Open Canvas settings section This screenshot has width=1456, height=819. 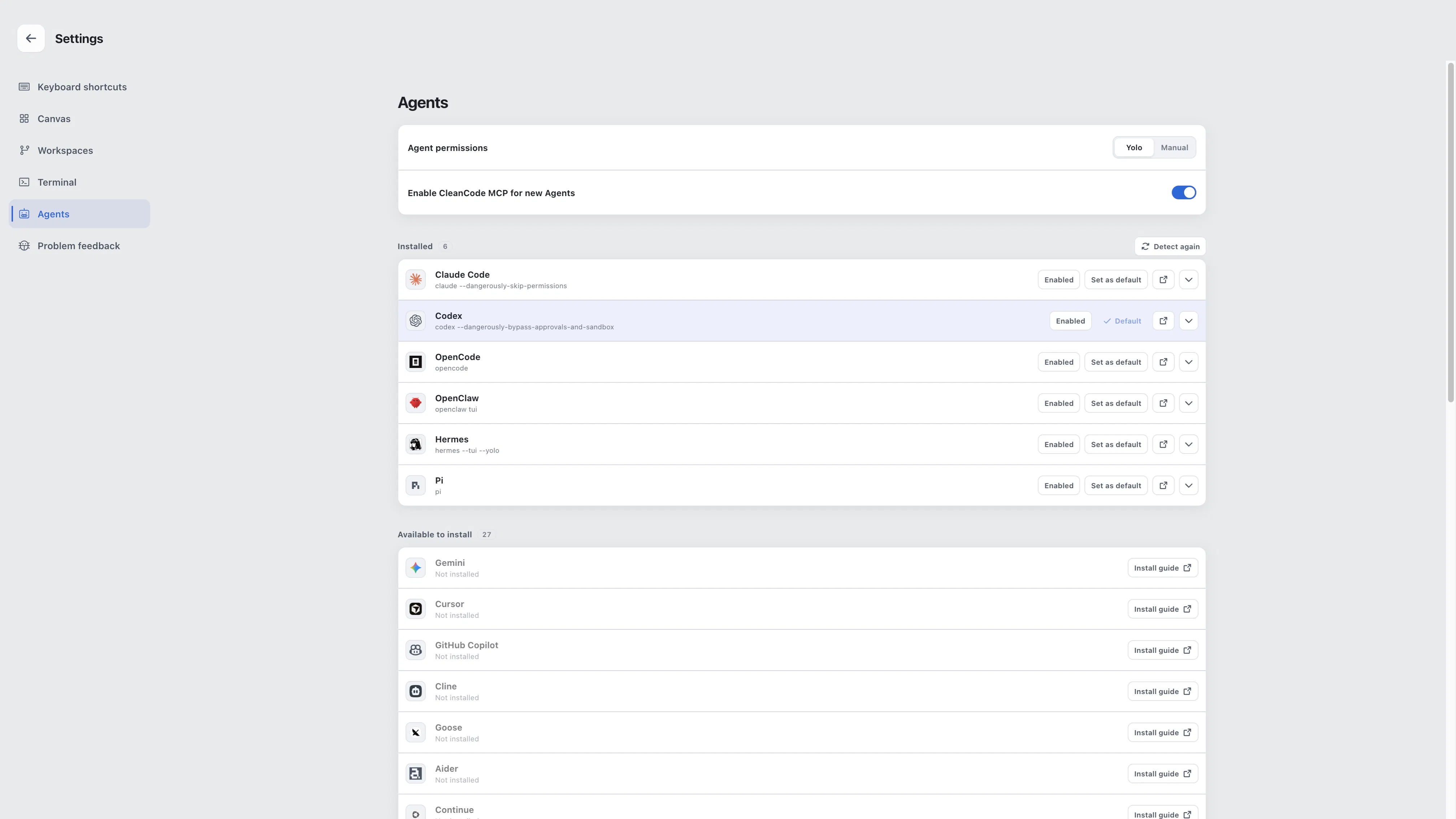(x=80, y=119)
